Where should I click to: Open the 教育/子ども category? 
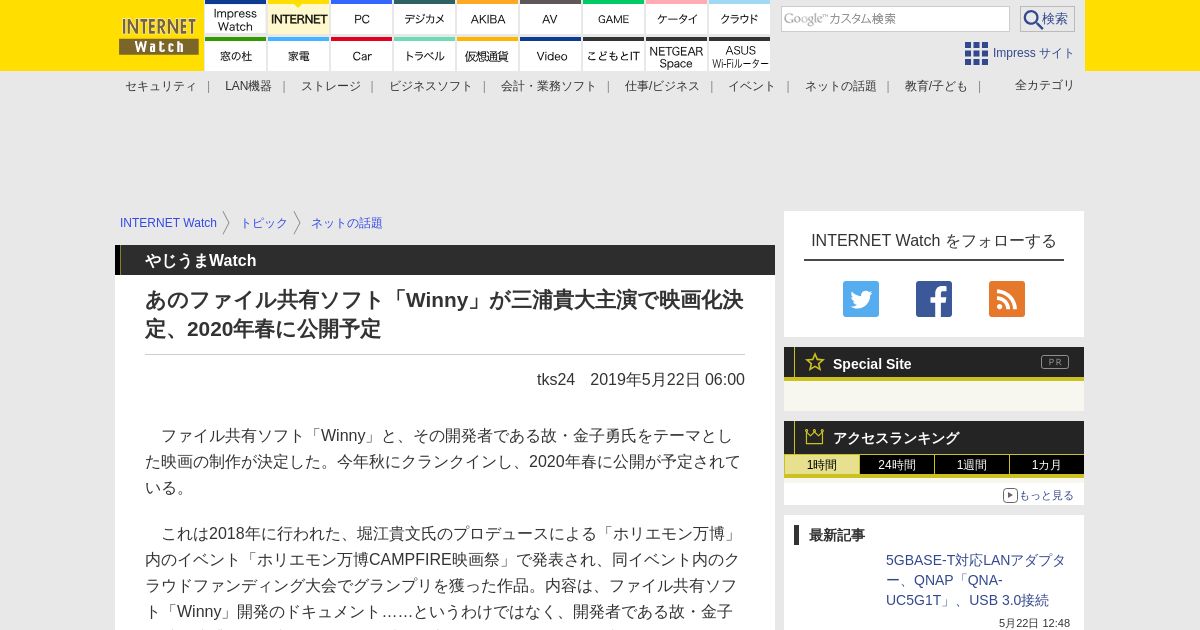pyautogui.click(x=936, y=86)
